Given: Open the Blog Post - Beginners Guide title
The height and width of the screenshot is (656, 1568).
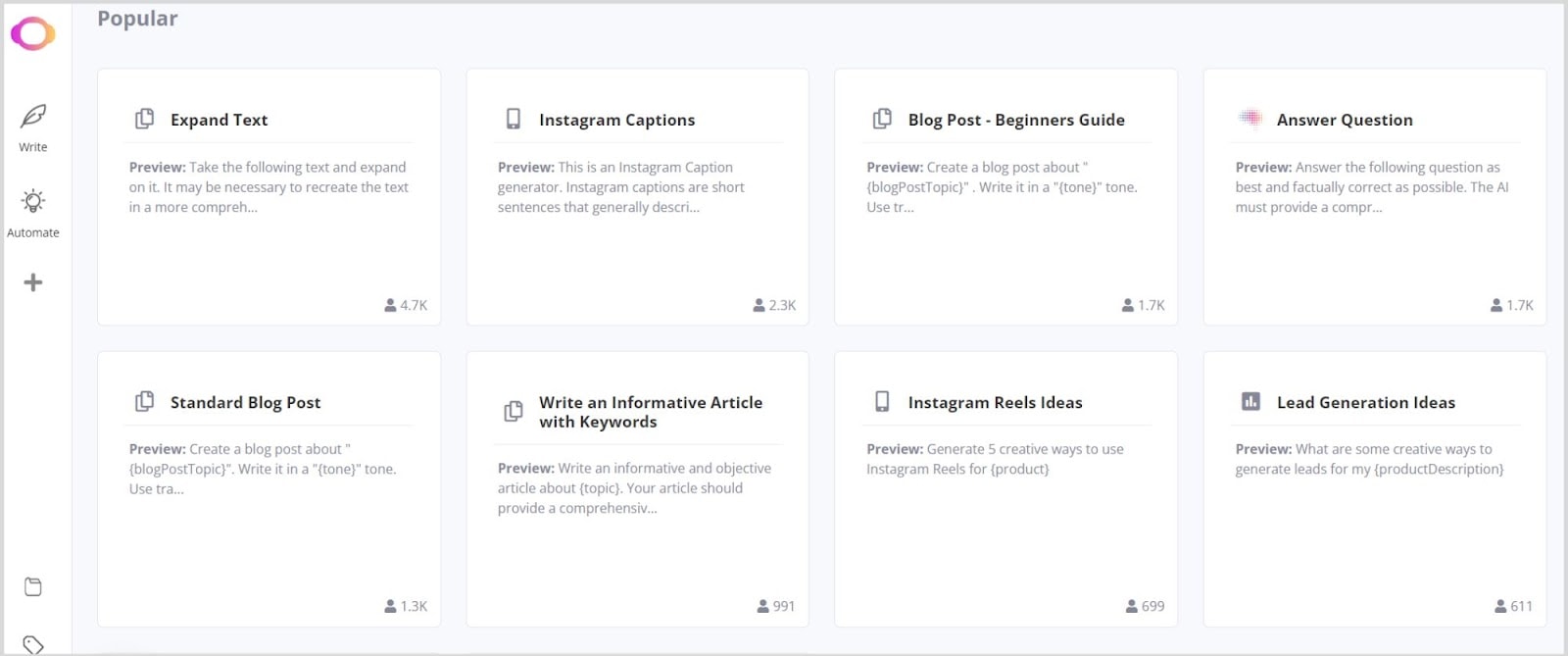Looking at the screenshot, I should pyautogui.click(x=1016, y=120).
